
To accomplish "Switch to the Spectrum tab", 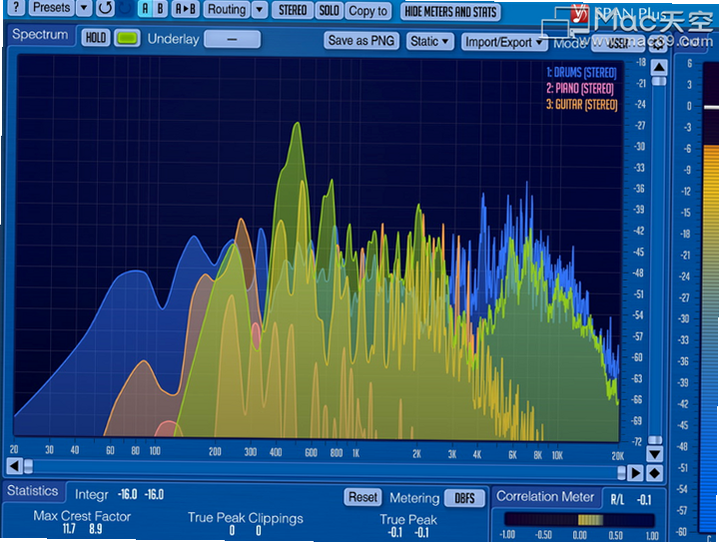I will [40, 34].
